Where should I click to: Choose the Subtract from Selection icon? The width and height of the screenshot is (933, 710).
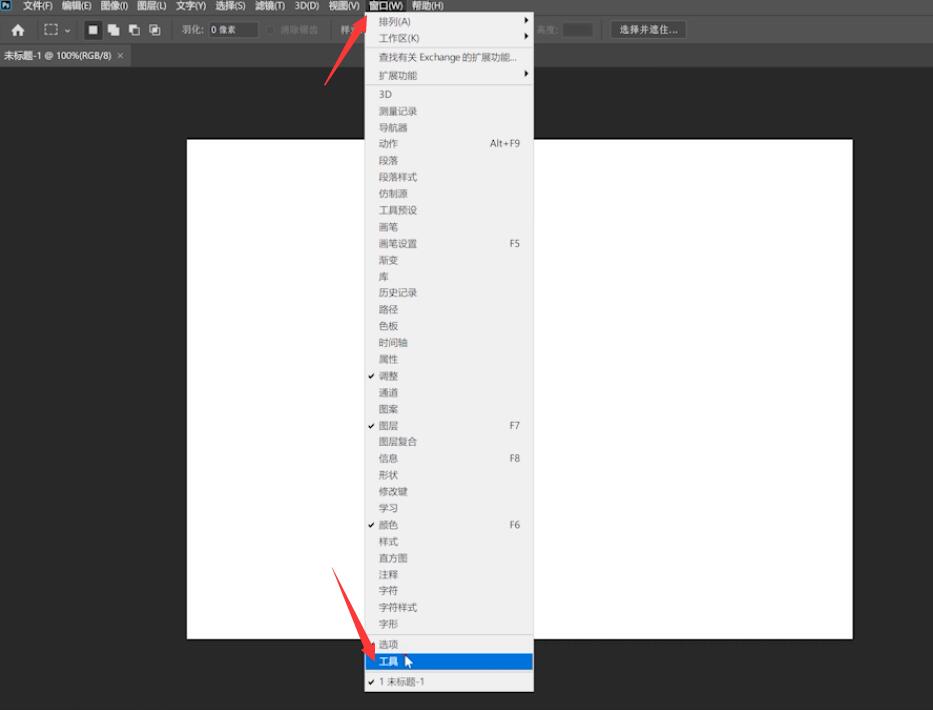point(134,30)
